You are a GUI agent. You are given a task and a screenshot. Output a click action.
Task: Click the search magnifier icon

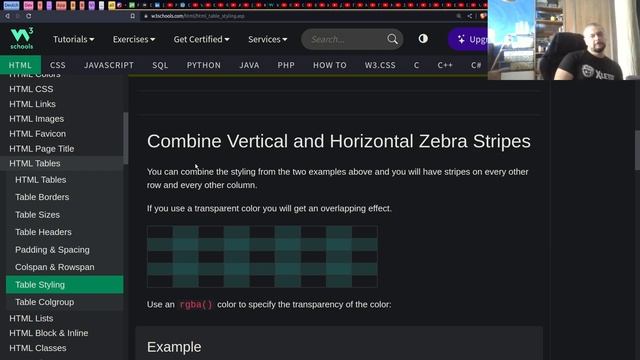pyautogui.click(x=392, y=39)
